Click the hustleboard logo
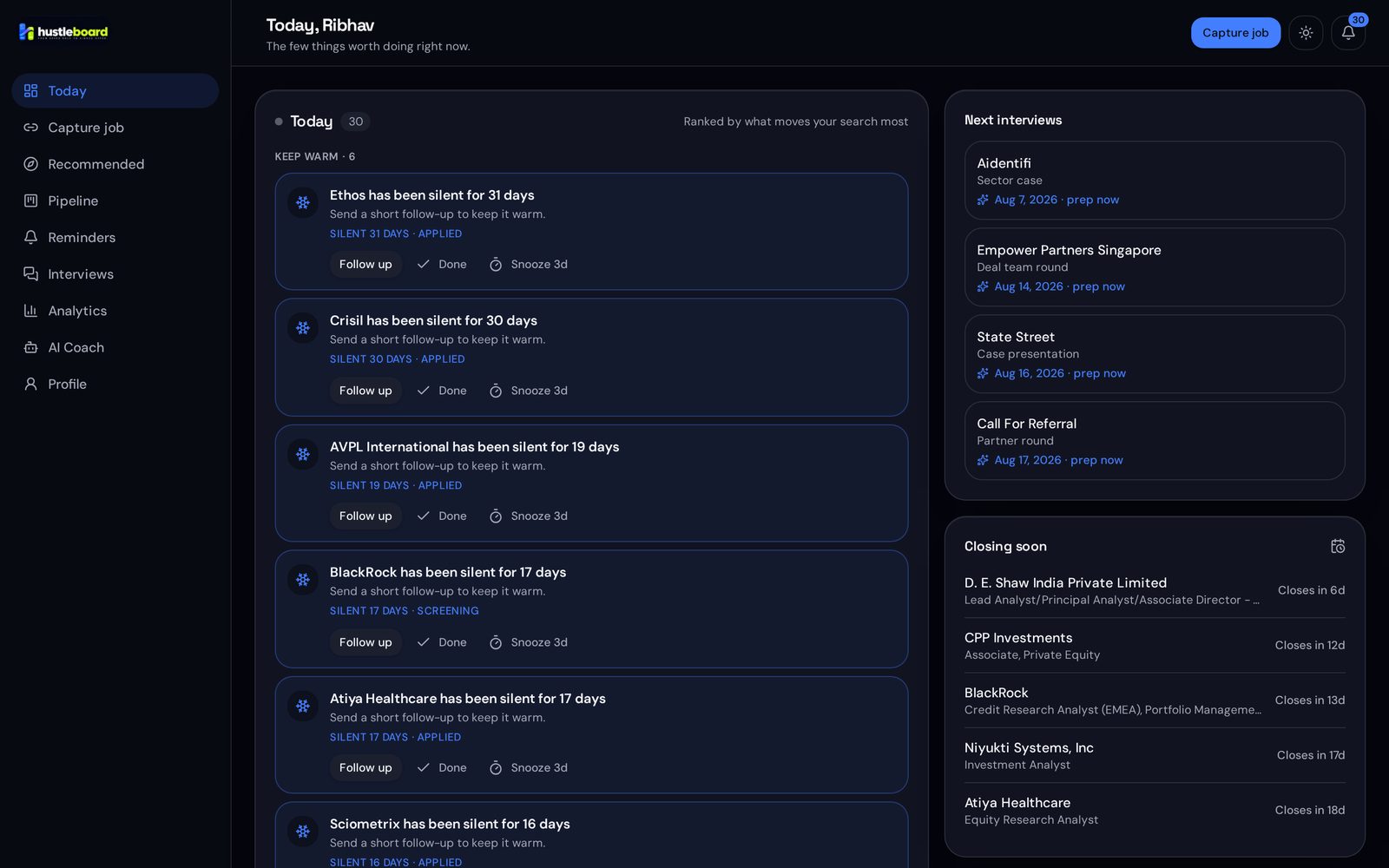Screen dimensions: 1389x868 click(x=63, y=32)
